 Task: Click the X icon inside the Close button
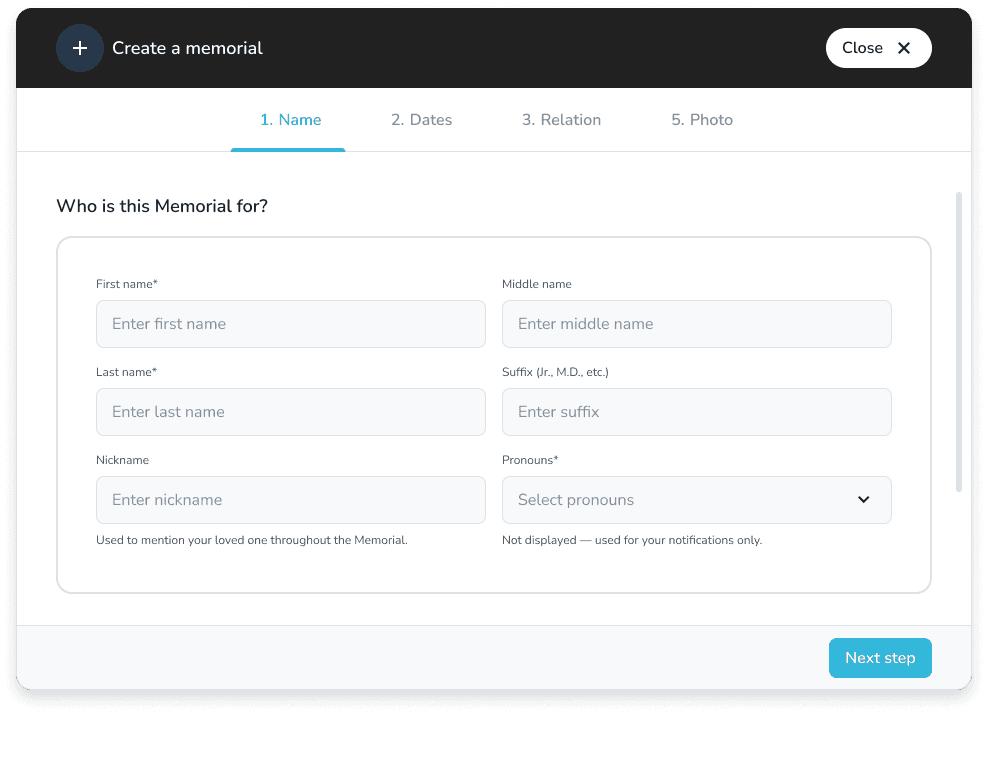coord(903,47)
